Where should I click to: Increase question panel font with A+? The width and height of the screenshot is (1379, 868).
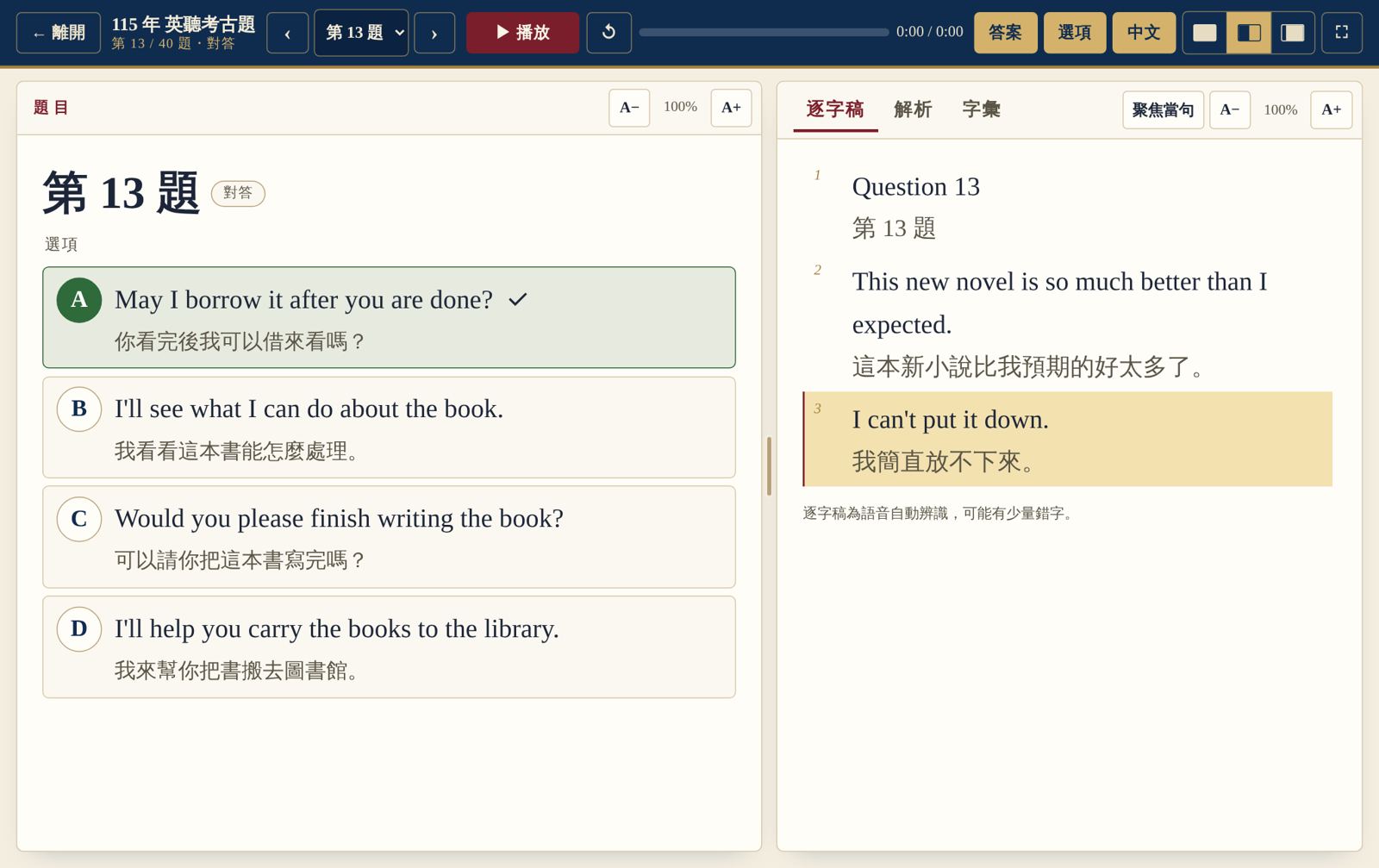click(731, 108)
